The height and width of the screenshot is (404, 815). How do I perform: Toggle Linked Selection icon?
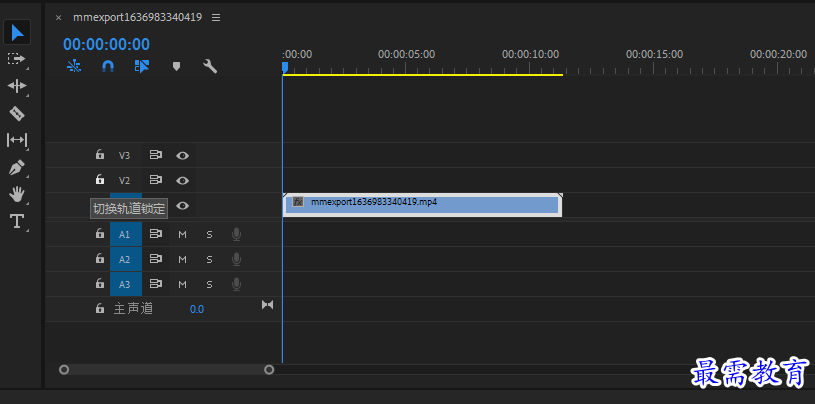click(142, 66)
